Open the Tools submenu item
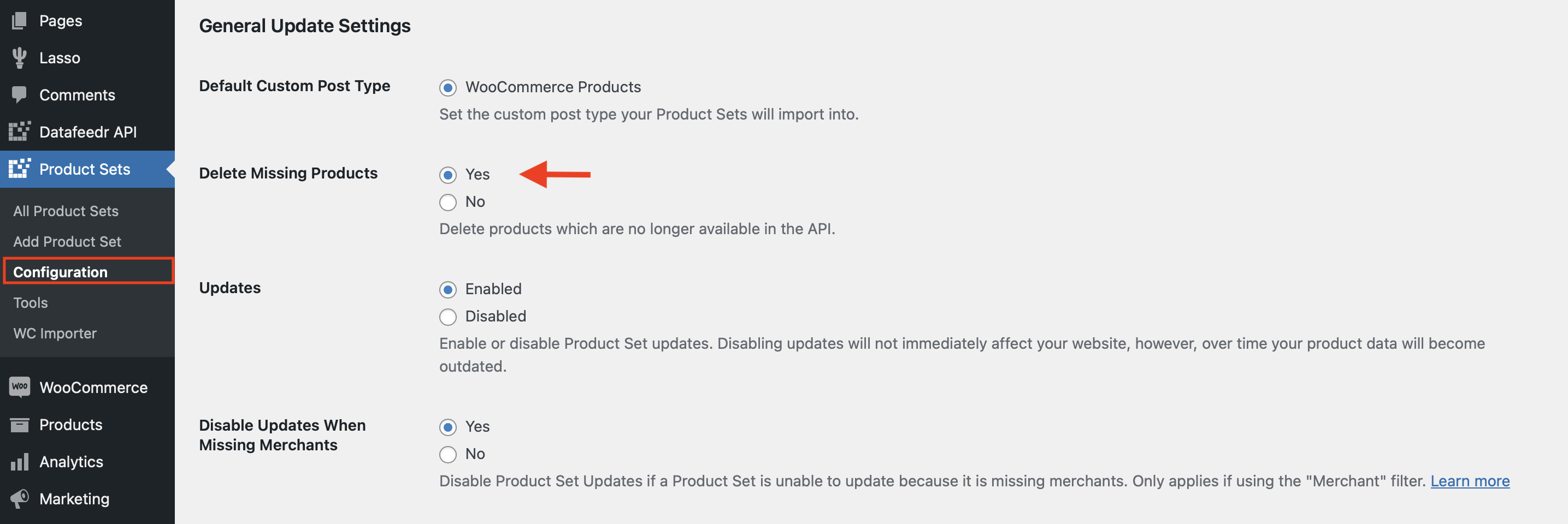The width and height of the screenshot is (1568, 524). coord(31,303)
